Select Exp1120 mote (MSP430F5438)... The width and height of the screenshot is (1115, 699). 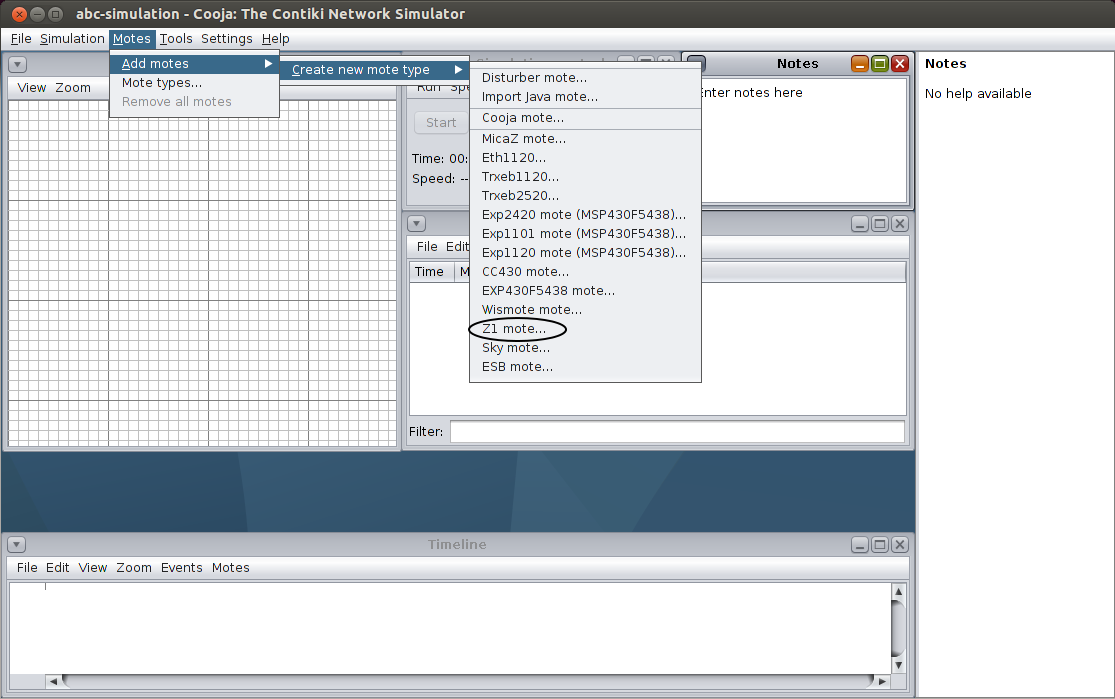[x=585, y=252]
